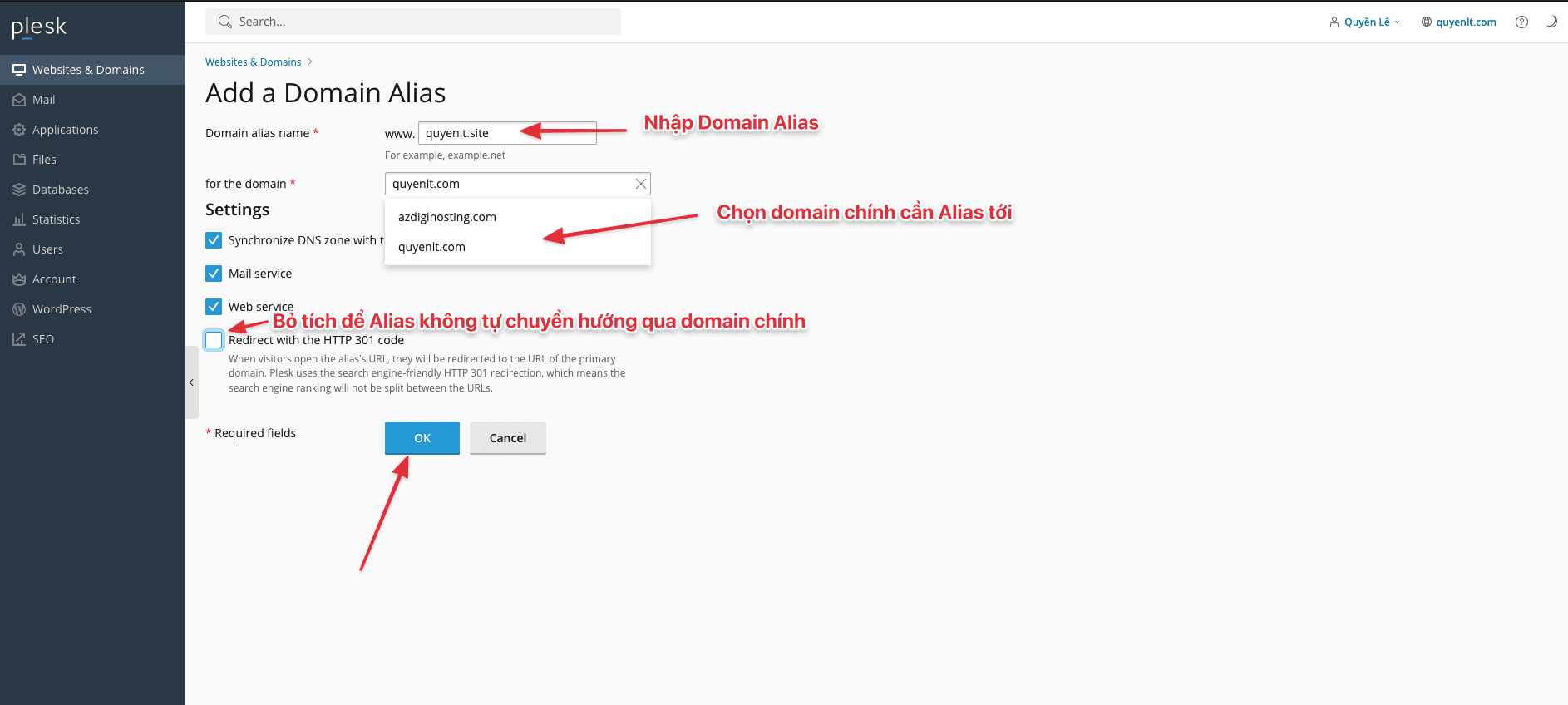Open the Quyền Lê user dropdown

pos(1365,22)
